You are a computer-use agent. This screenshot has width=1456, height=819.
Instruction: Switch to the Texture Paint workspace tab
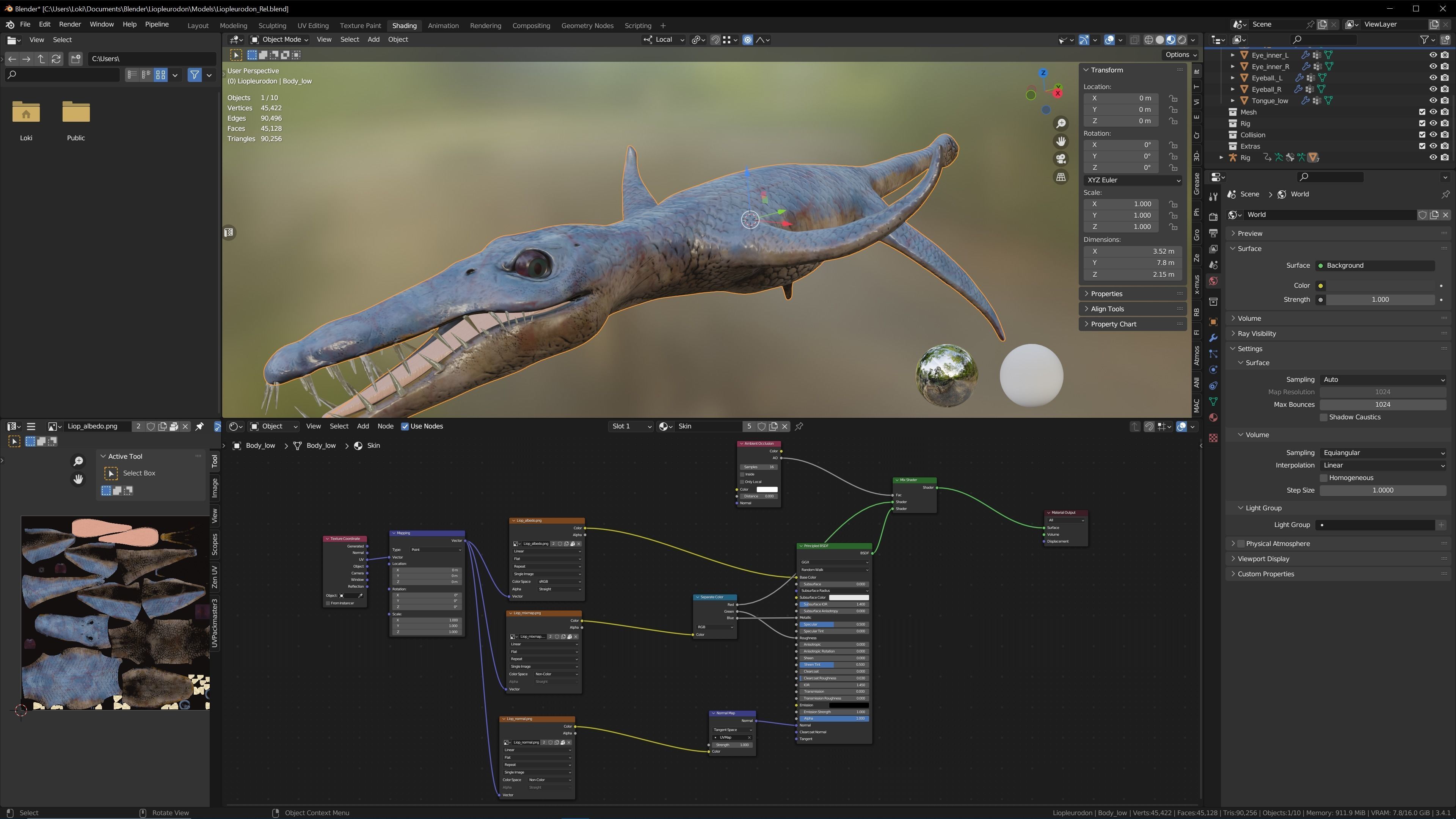[360, 25]
